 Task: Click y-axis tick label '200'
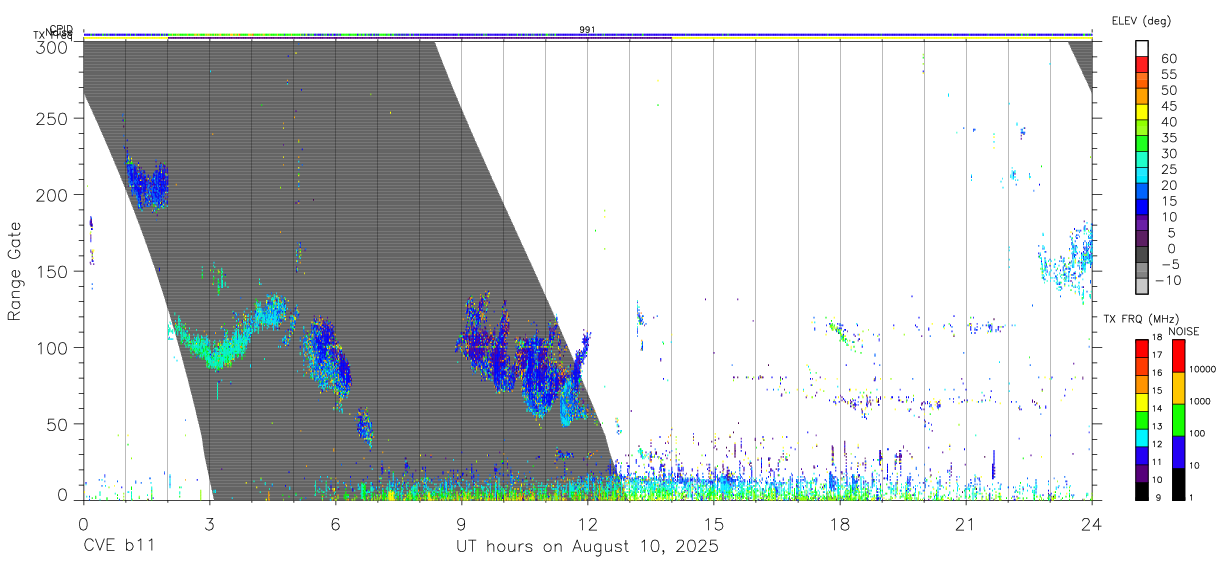[52, 195]
